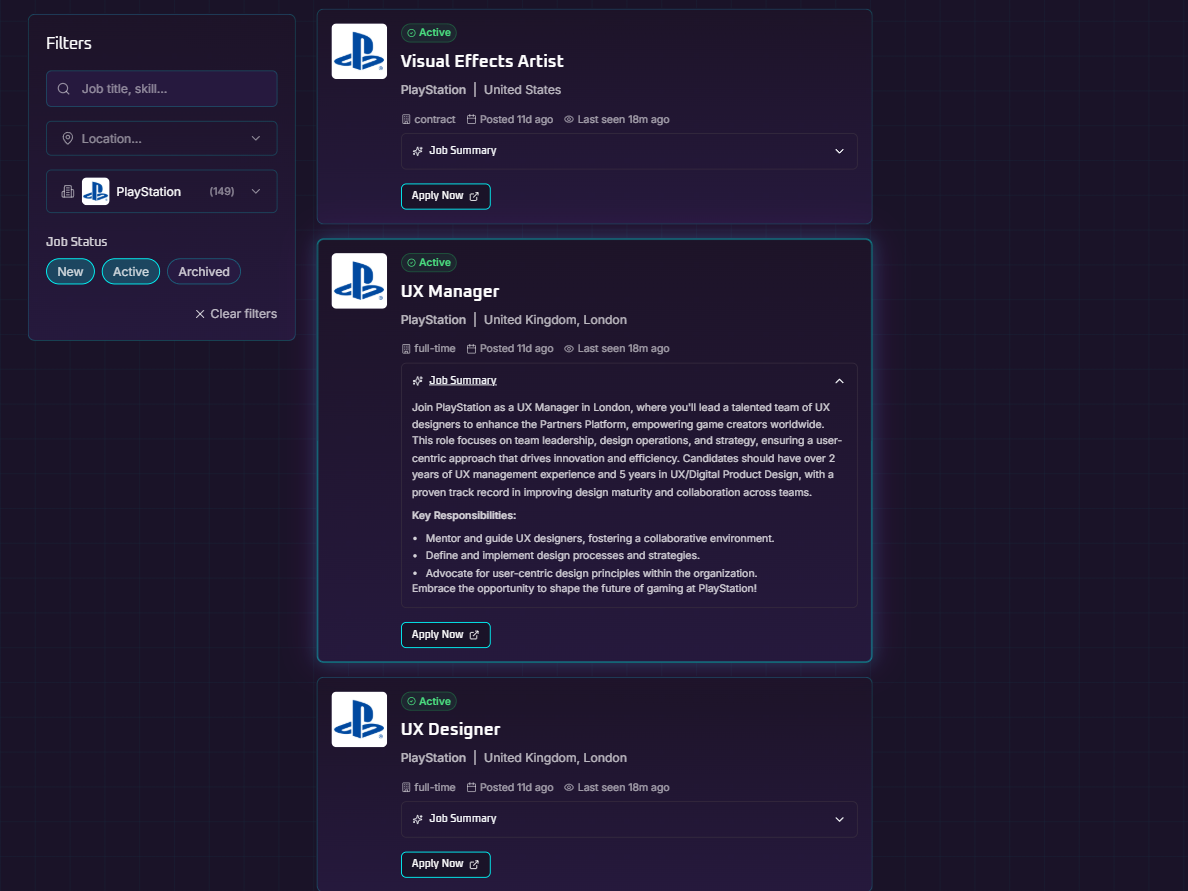Open the Visual Effects Artist job title

[x=482, y=61]
